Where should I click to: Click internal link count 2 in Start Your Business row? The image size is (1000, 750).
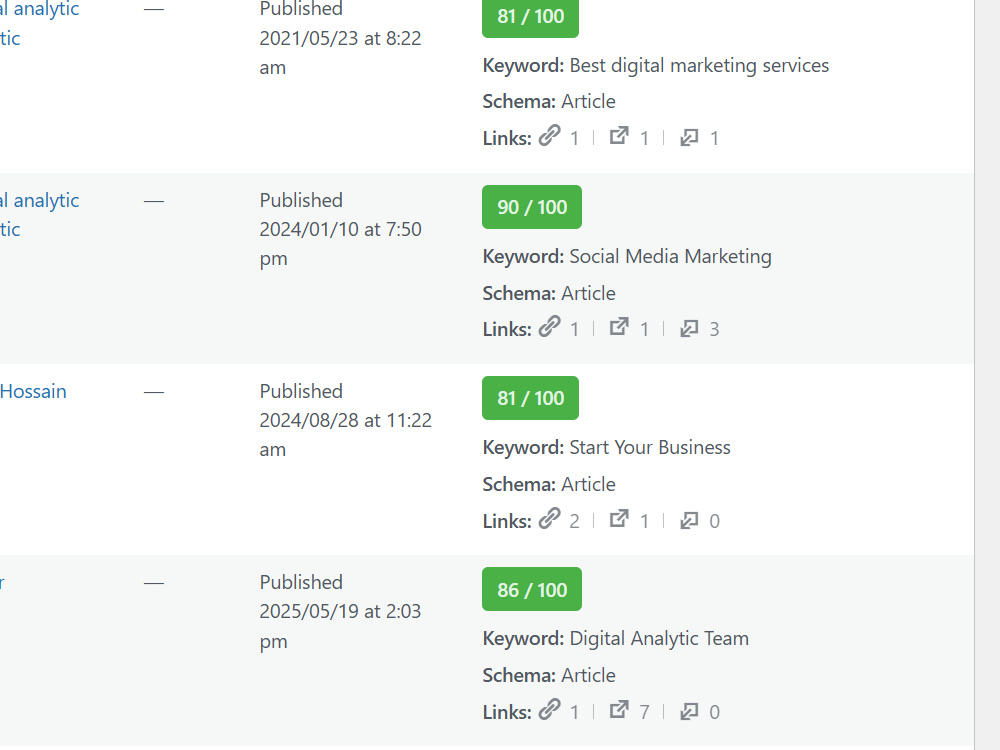[x=575, y=521]
